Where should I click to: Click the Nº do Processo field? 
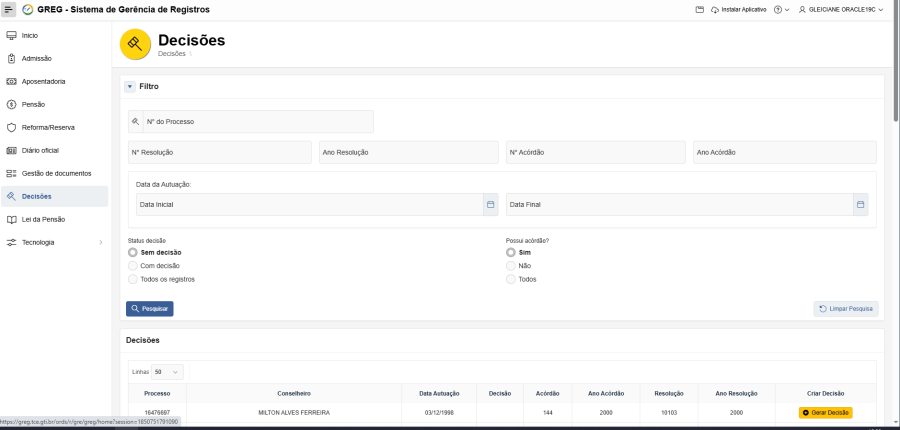click(x=256, y=121)
